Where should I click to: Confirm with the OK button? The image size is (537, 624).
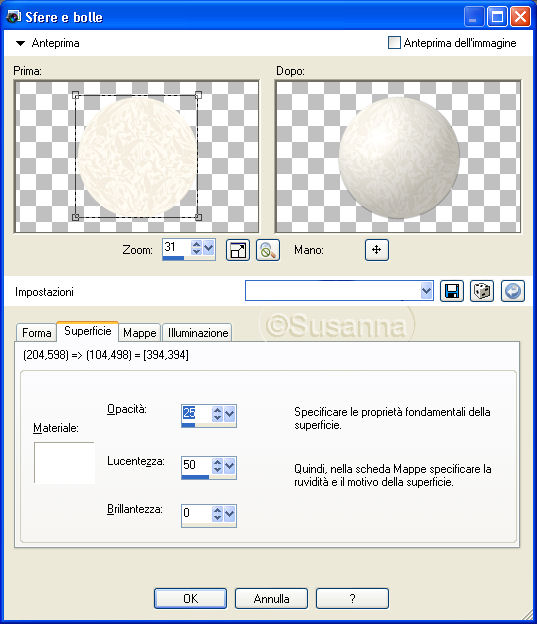pyautogui.click(x=190, y=599)
